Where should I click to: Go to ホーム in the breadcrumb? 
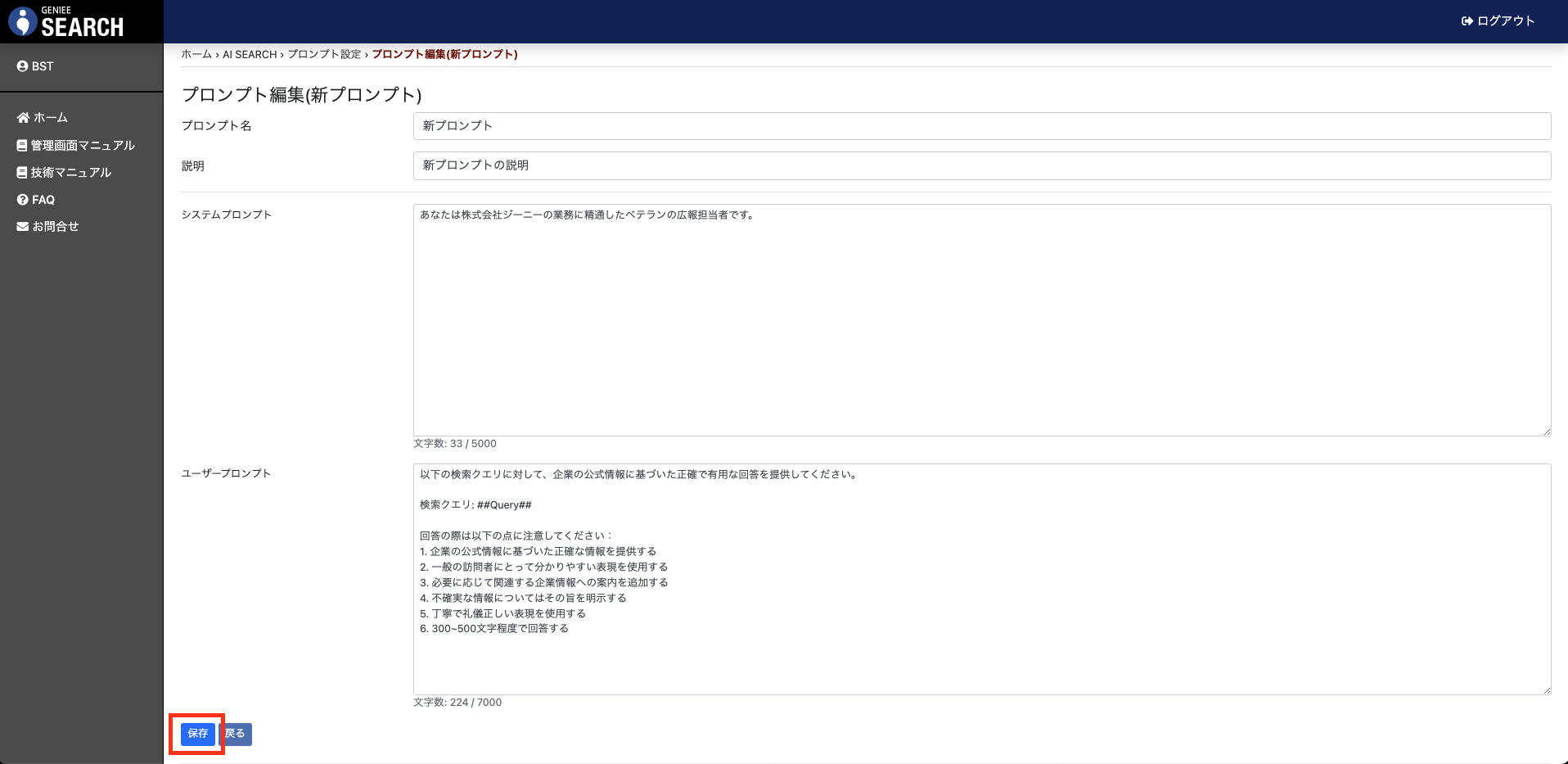pos(196,54)
